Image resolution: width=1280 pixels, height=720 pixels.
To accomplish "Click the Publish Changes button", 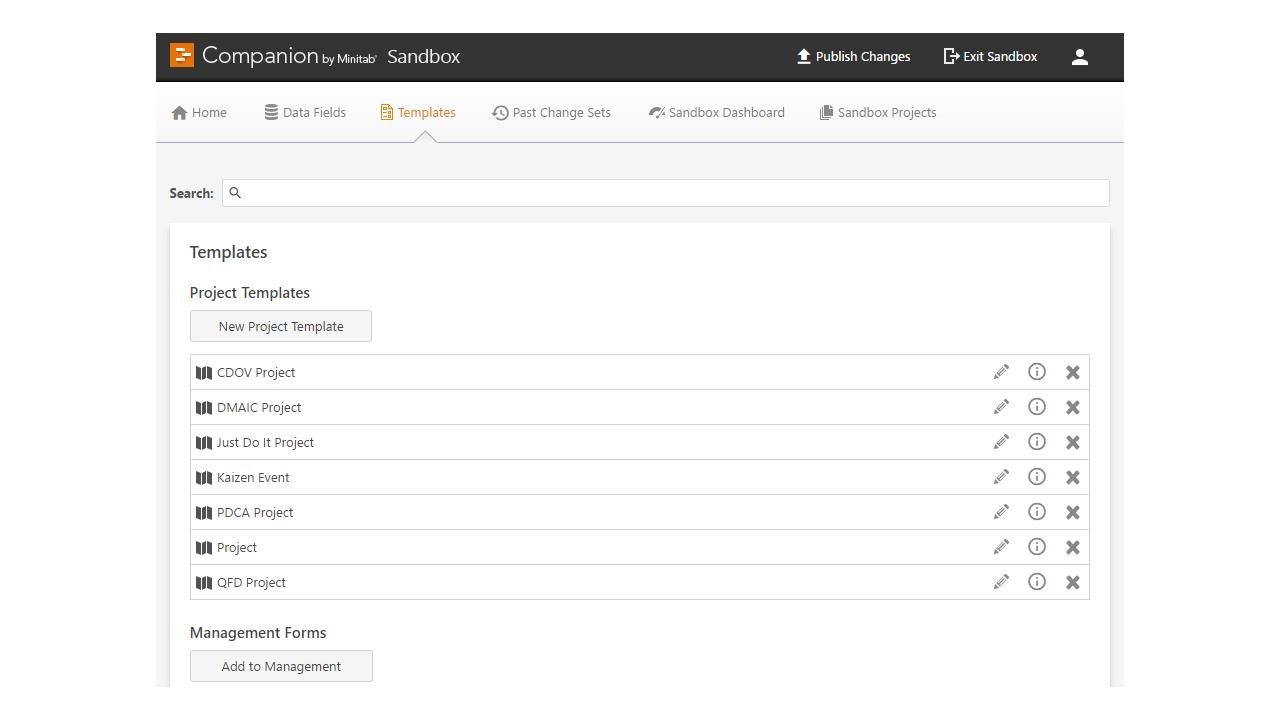I will tap(853, 57).
